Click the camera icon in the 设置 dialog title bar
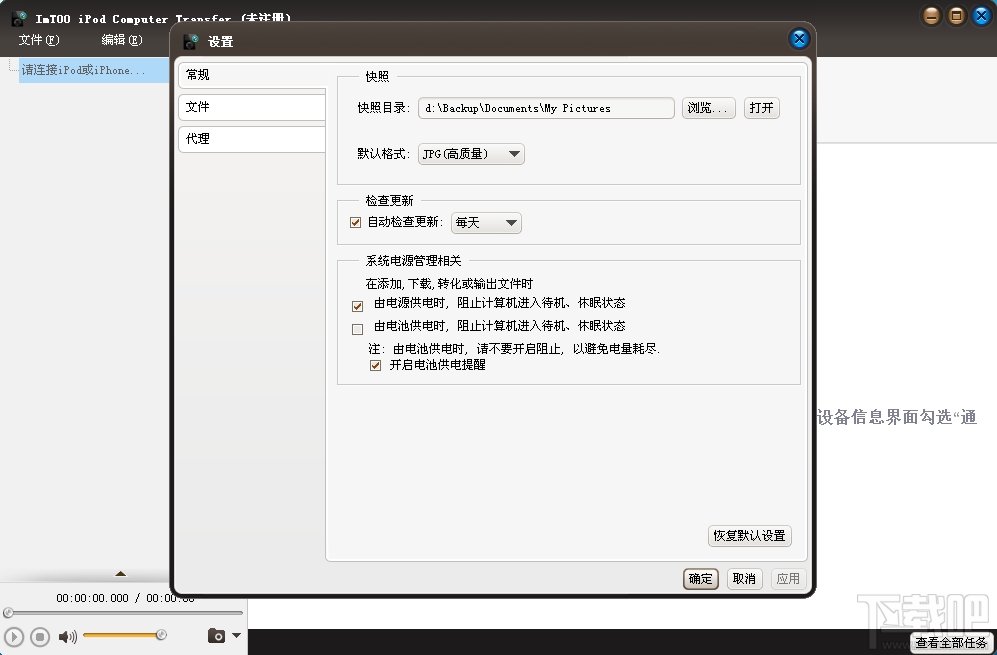This screenshot has width=997, height=655. pos(190,41)
